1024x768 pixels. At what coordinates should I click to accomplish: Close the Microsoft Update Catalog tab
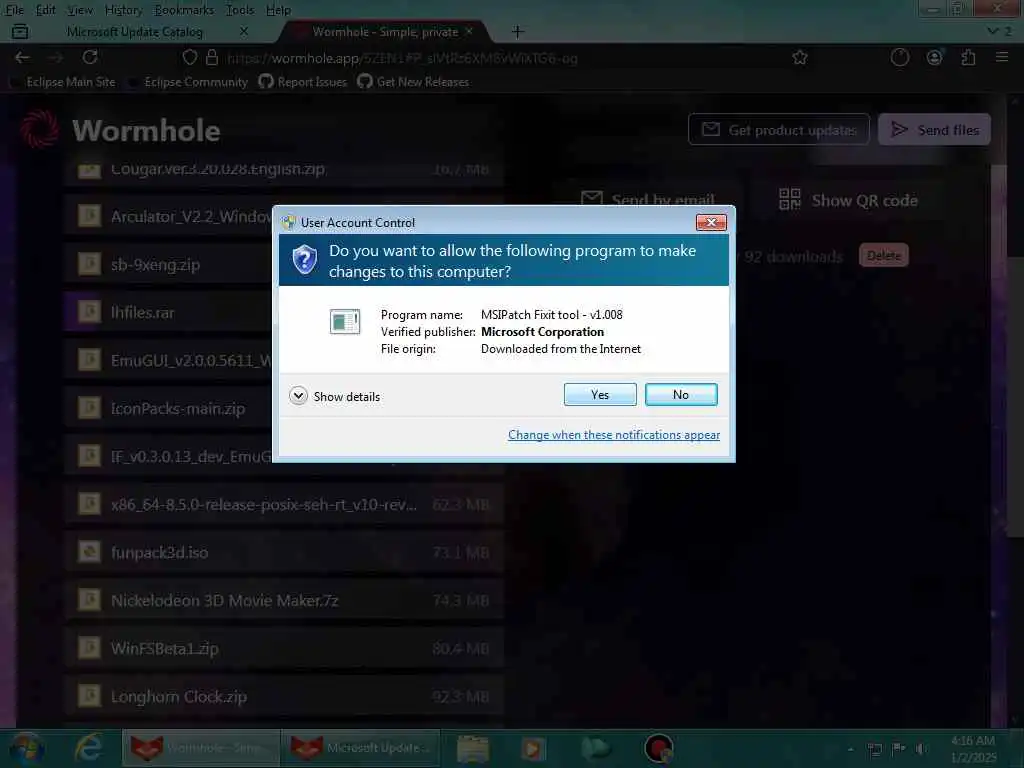pos(244,31)
